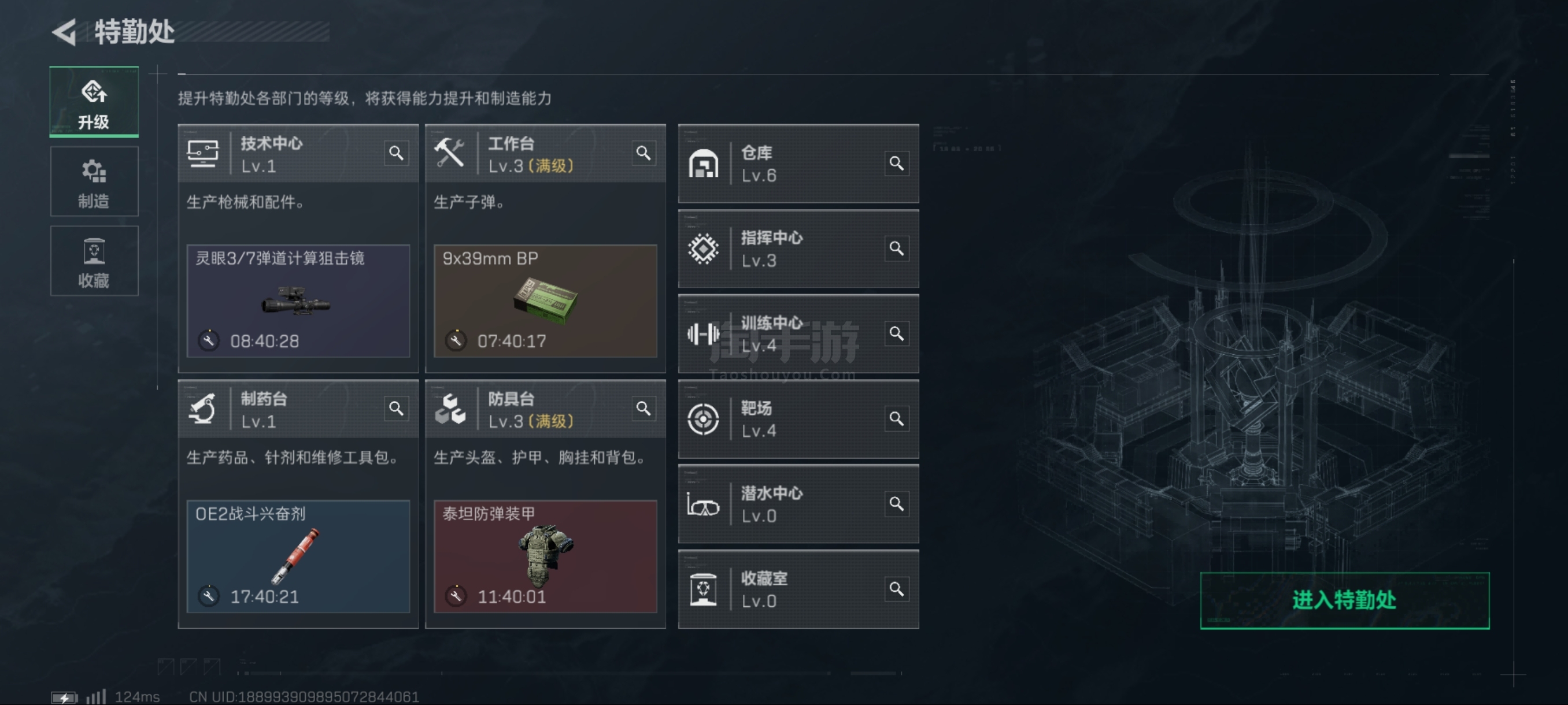Screen dimensions: 1568x705
Task: Switch to the 制造 tab
Action: [x=94, y=181]
